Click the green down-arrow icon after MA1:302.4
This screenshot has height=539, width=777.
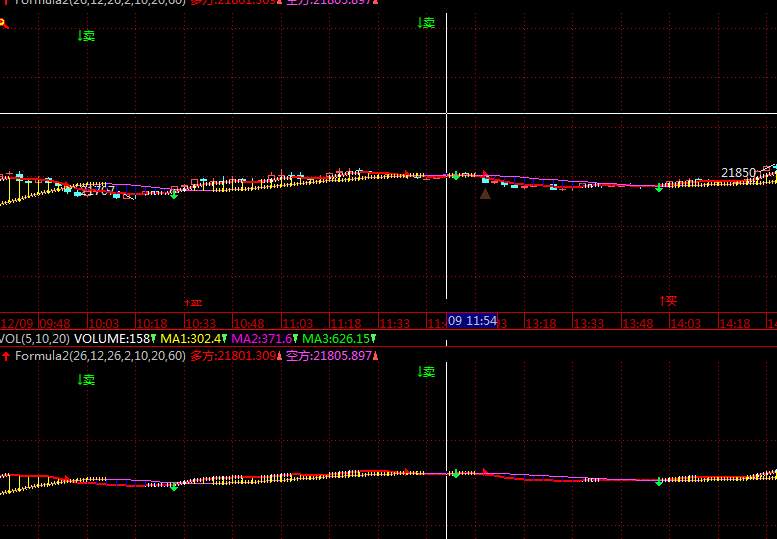click(x=224, y=339)
